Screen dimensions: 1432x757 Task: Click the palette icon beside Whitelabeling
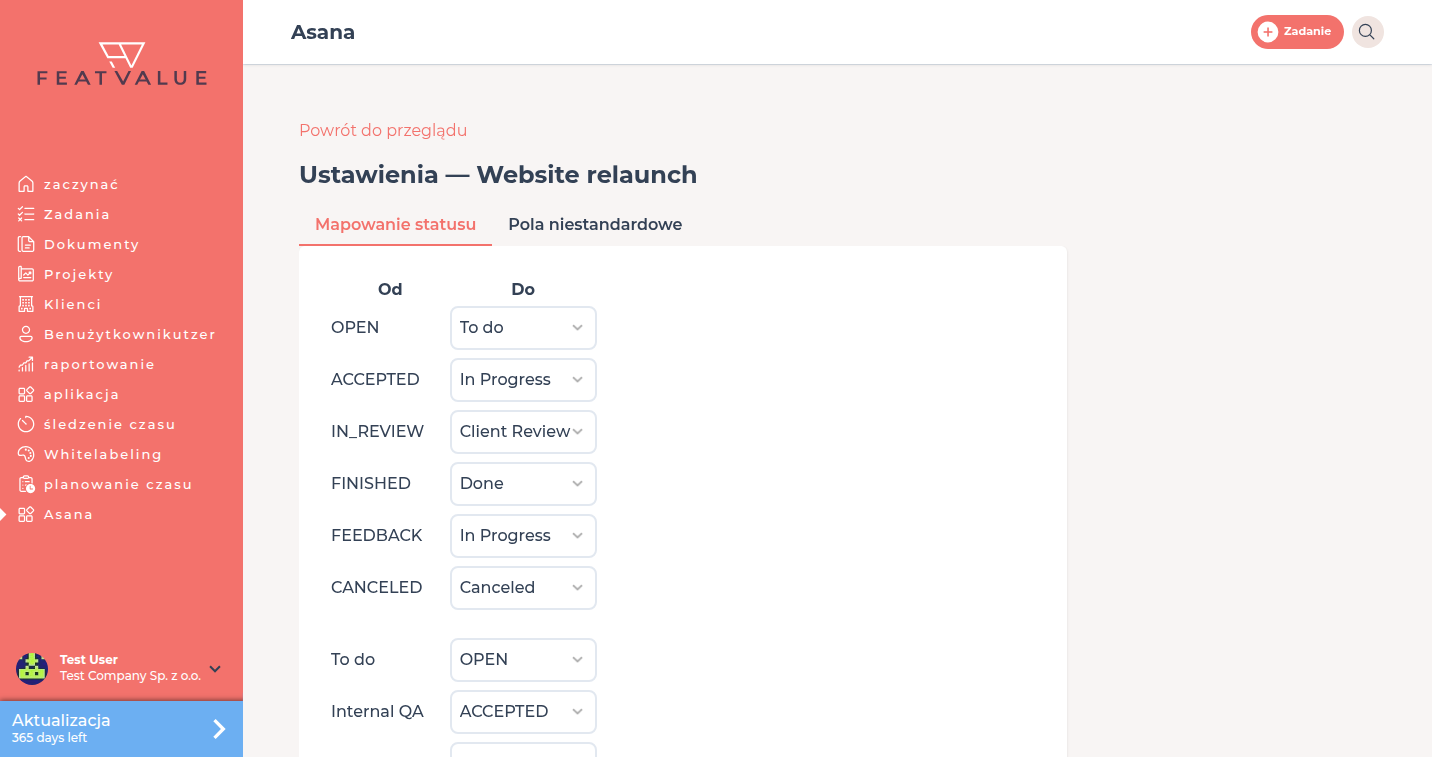tap(26, 454)
